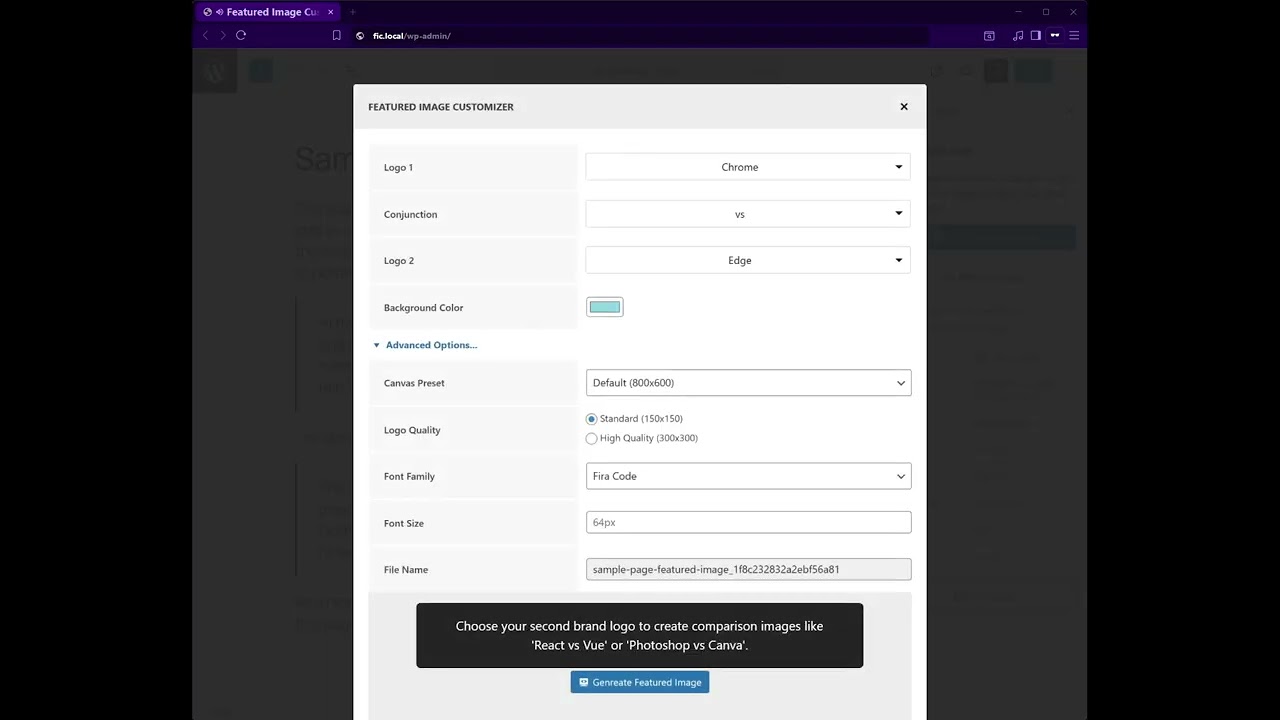Toggle the browser sidebar panel icon
Screen dimensions: 1280x720
pyautogui.click(x=1036, y=35)
